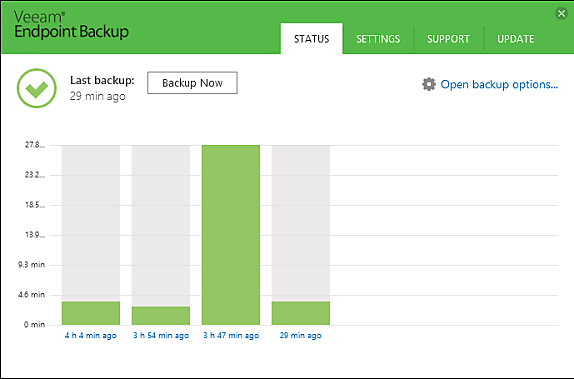Open the 3 h 47 min ago session link

(231, 335)
